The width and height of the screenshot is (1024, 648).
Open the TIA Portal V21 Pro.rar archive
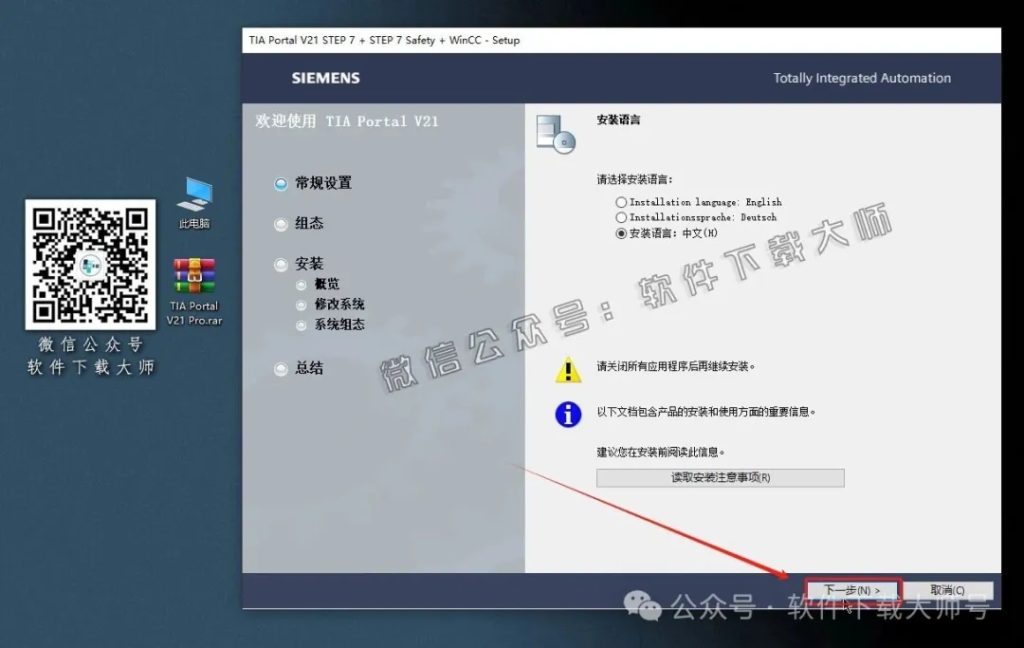pos(193,277)
